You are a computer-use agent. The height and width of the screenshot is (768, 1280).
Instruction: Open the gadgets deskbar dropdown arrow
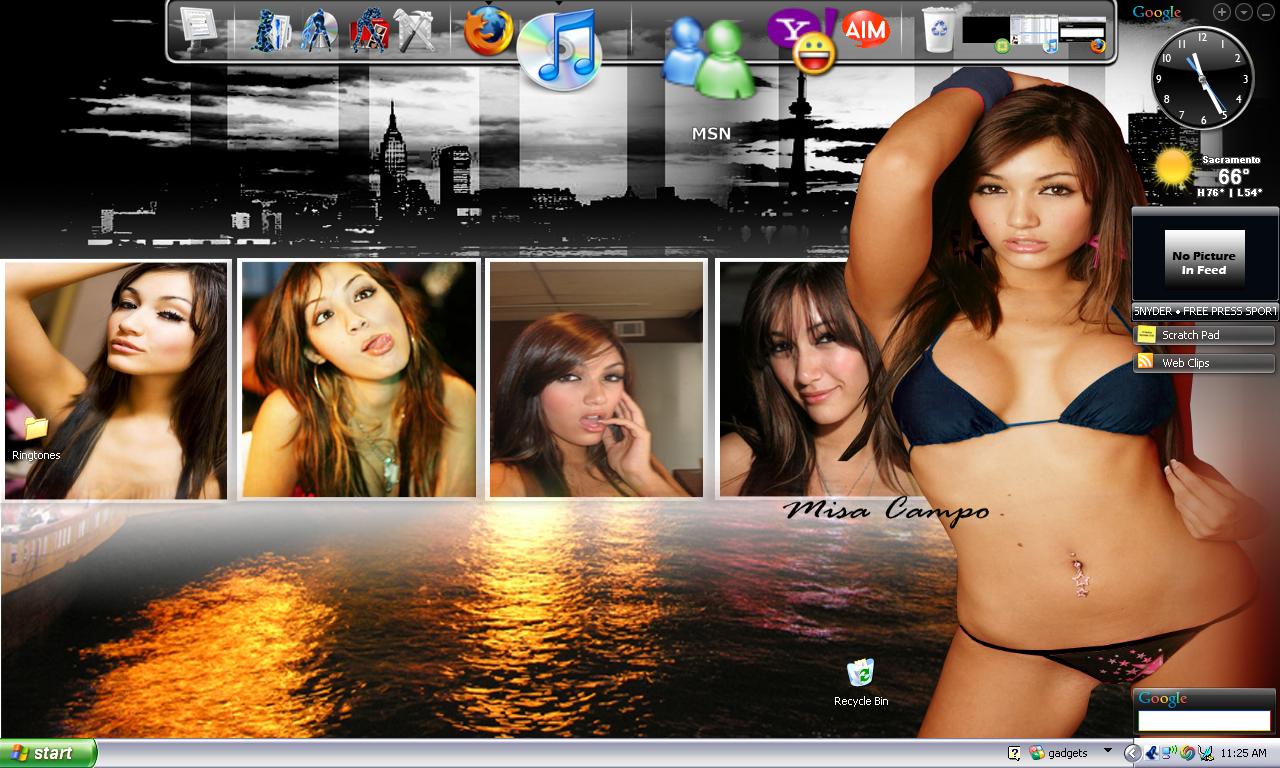coord(1108,751)
